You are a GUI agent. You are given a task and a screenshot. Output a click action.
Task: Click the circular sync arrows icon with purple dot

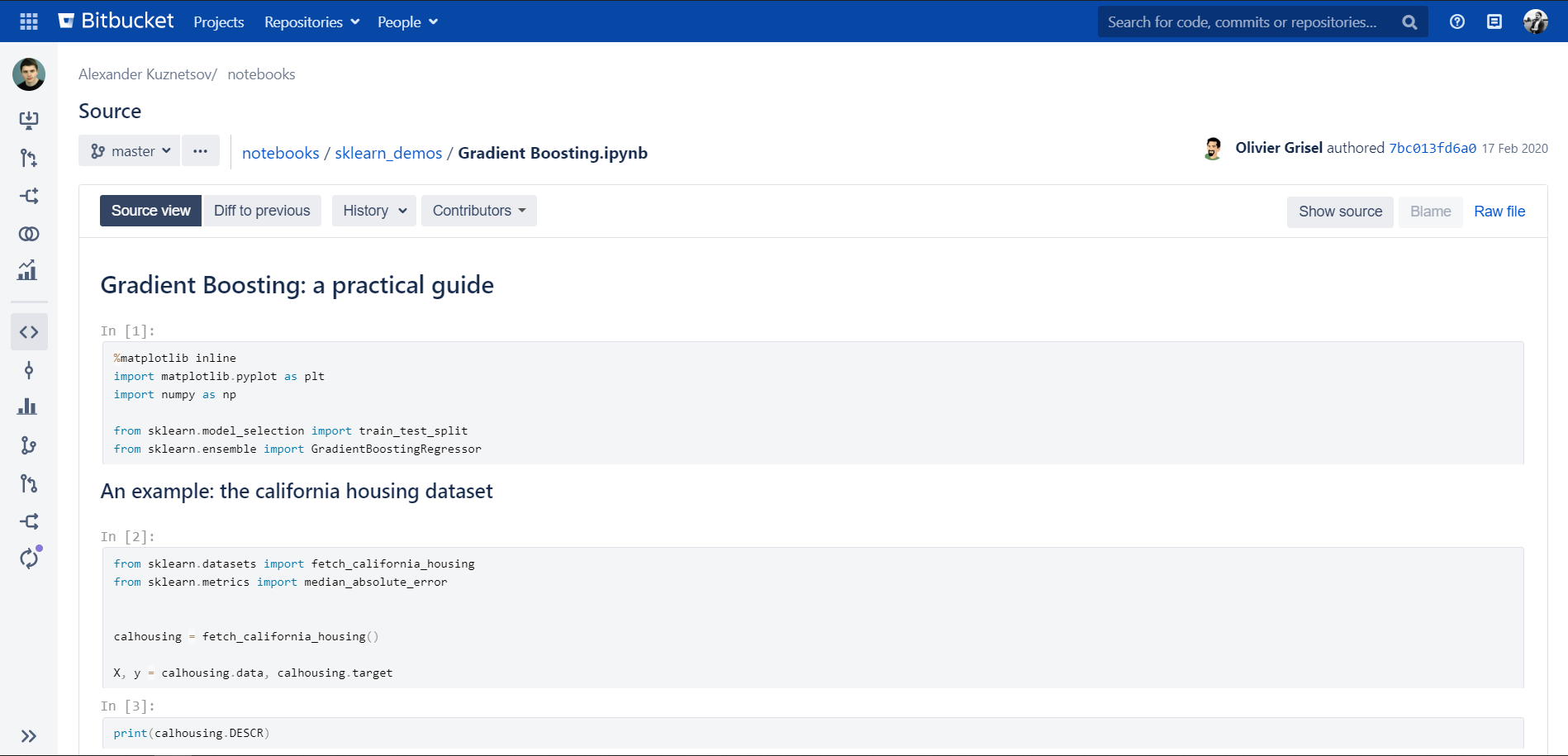(x=29, y=559)
